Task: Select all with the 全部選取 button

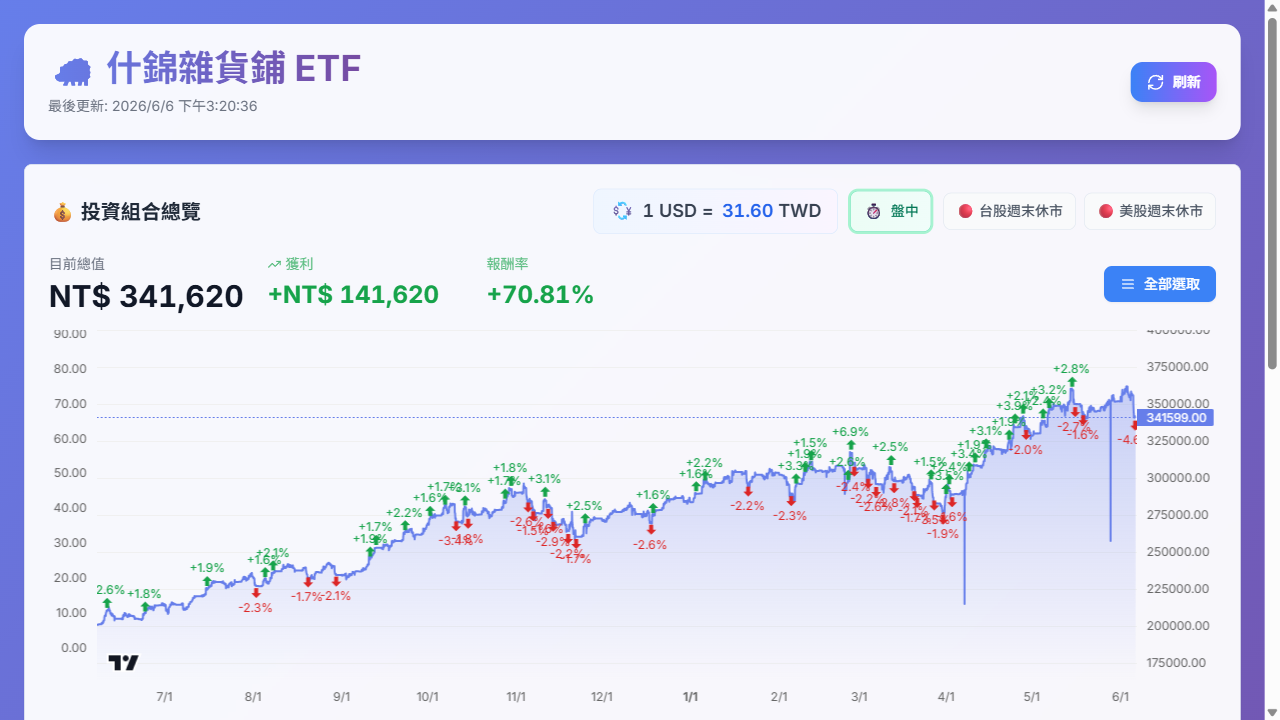Action: pos(1160,284)
